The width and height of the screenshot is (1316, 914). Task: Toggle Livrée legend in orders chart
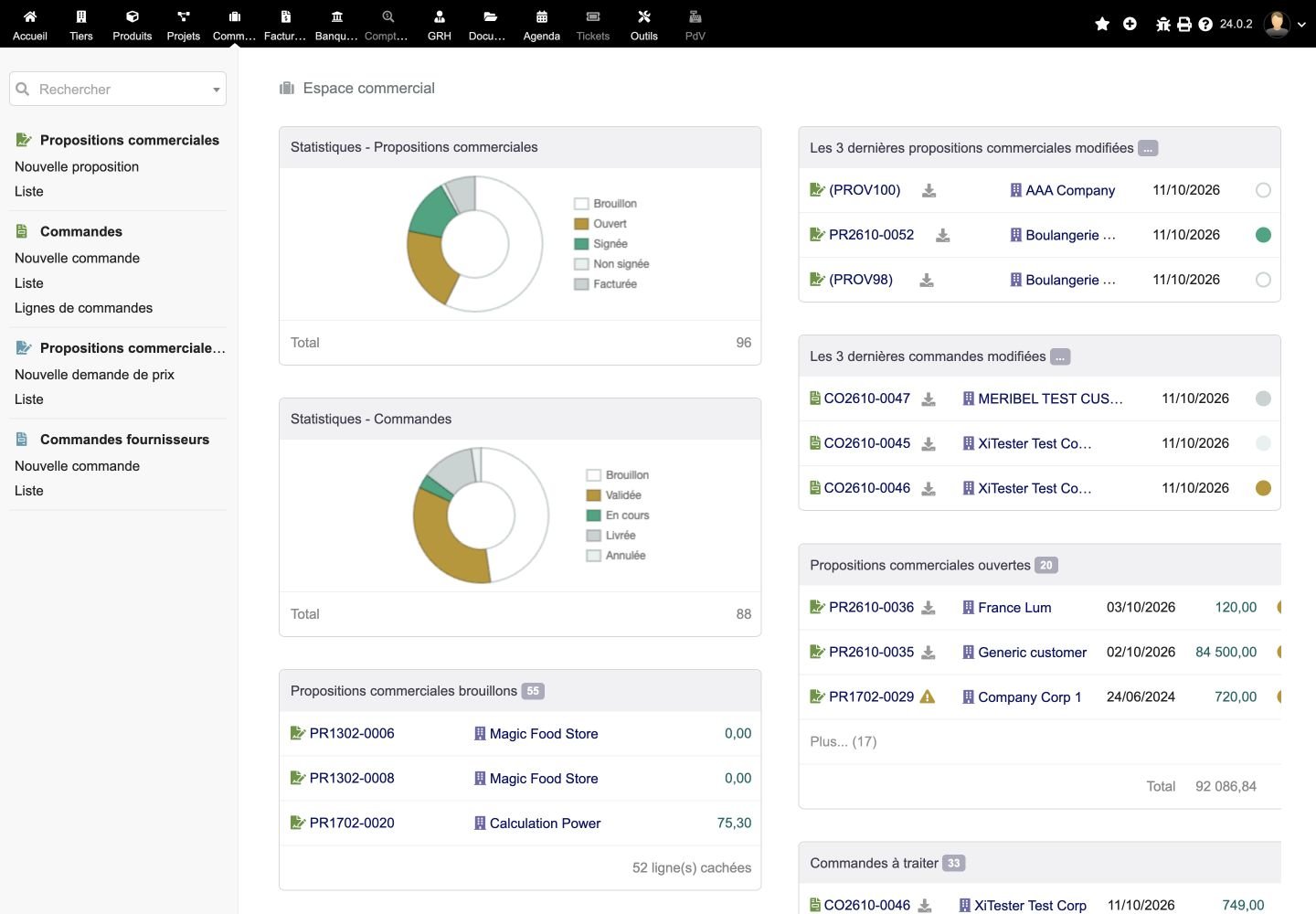610,536
